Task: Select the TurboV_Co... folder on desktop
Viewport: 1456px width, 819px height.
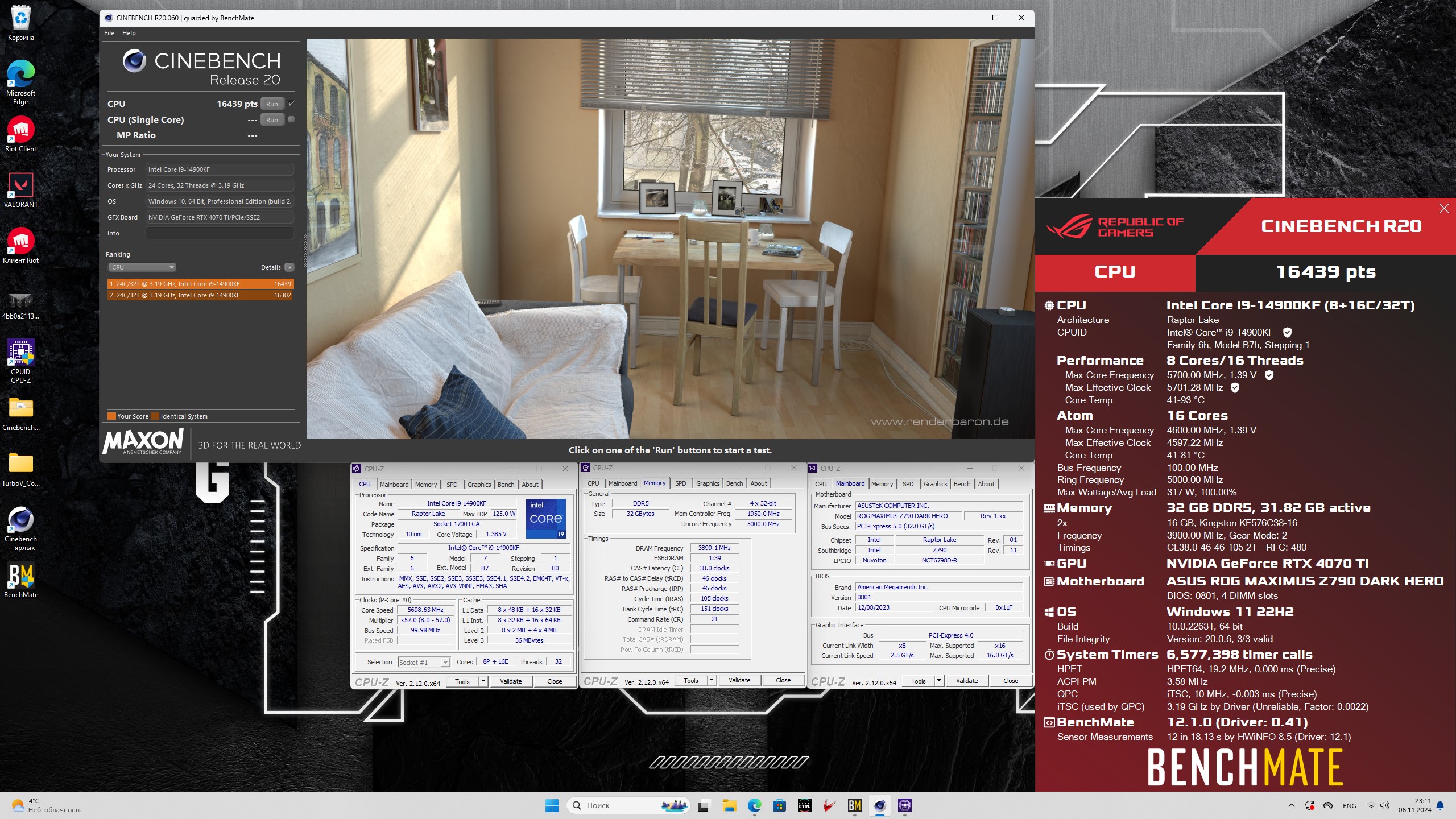Action: point(20,470)
